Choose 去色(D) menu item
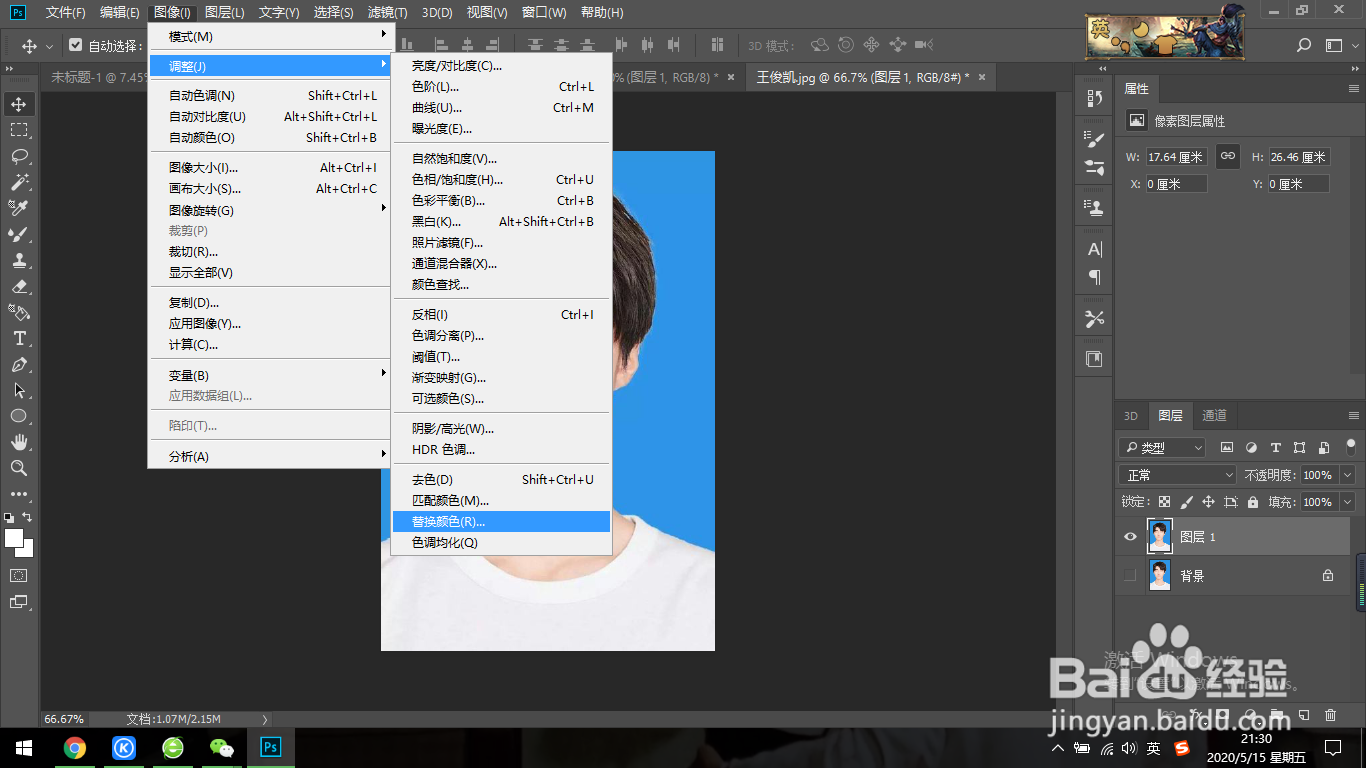1366x768 pixels. point(501,479)
